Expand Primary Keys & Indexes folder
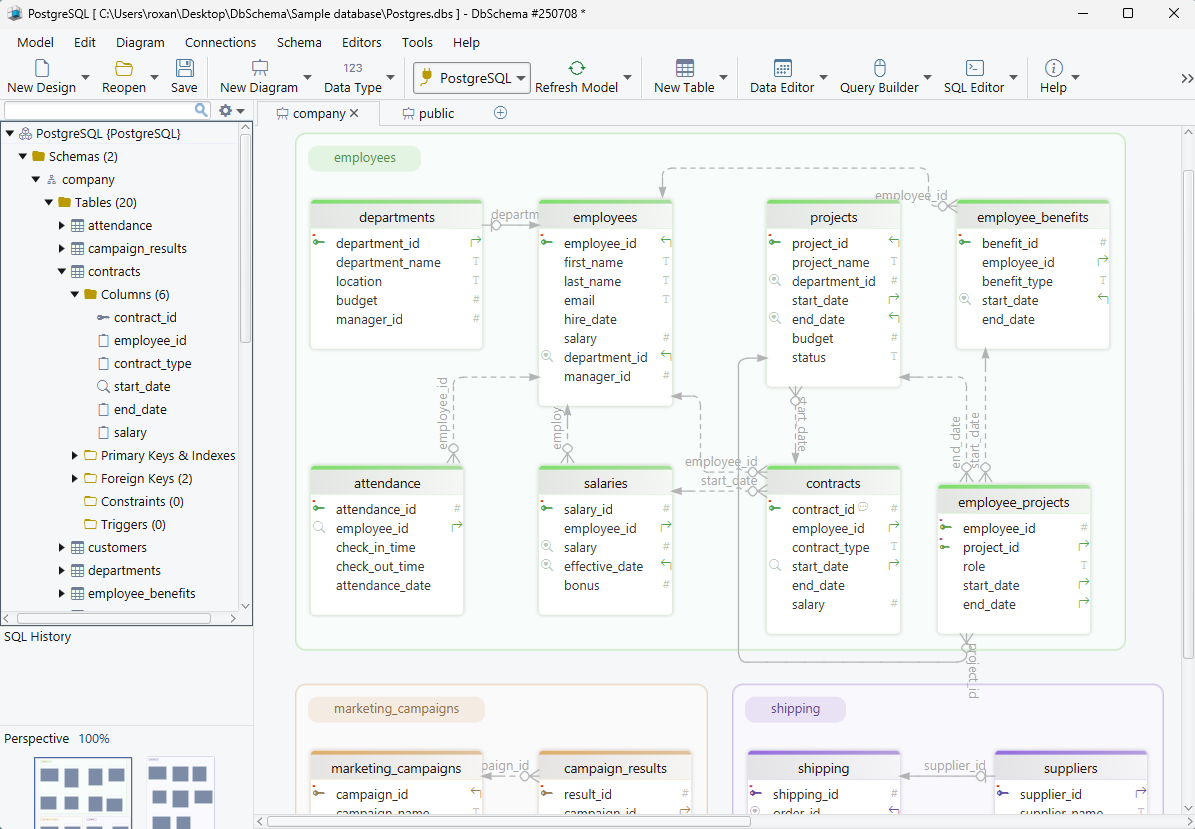The height and width of the screenshot is (829, 1195). 75,456
